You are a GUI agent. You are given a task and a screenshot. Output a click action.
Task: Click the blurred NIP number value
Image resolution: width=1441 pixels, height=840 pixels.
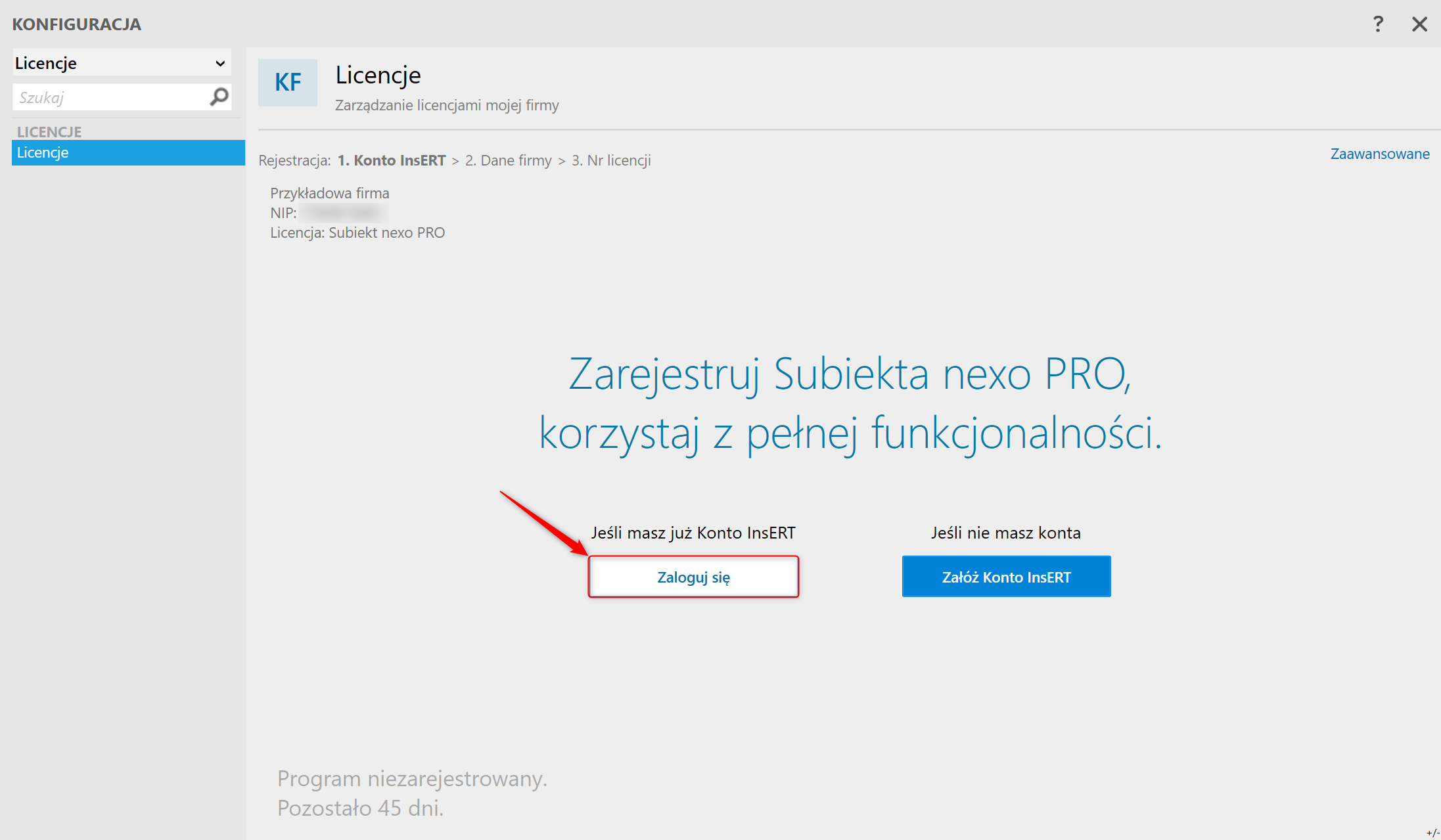coord(342,213)
